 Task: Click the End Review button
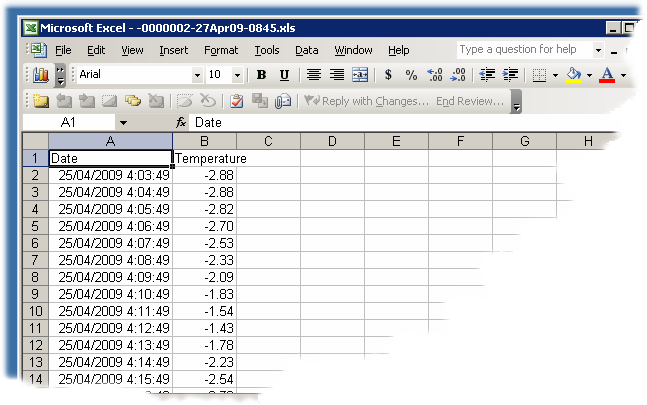point(470,101)
